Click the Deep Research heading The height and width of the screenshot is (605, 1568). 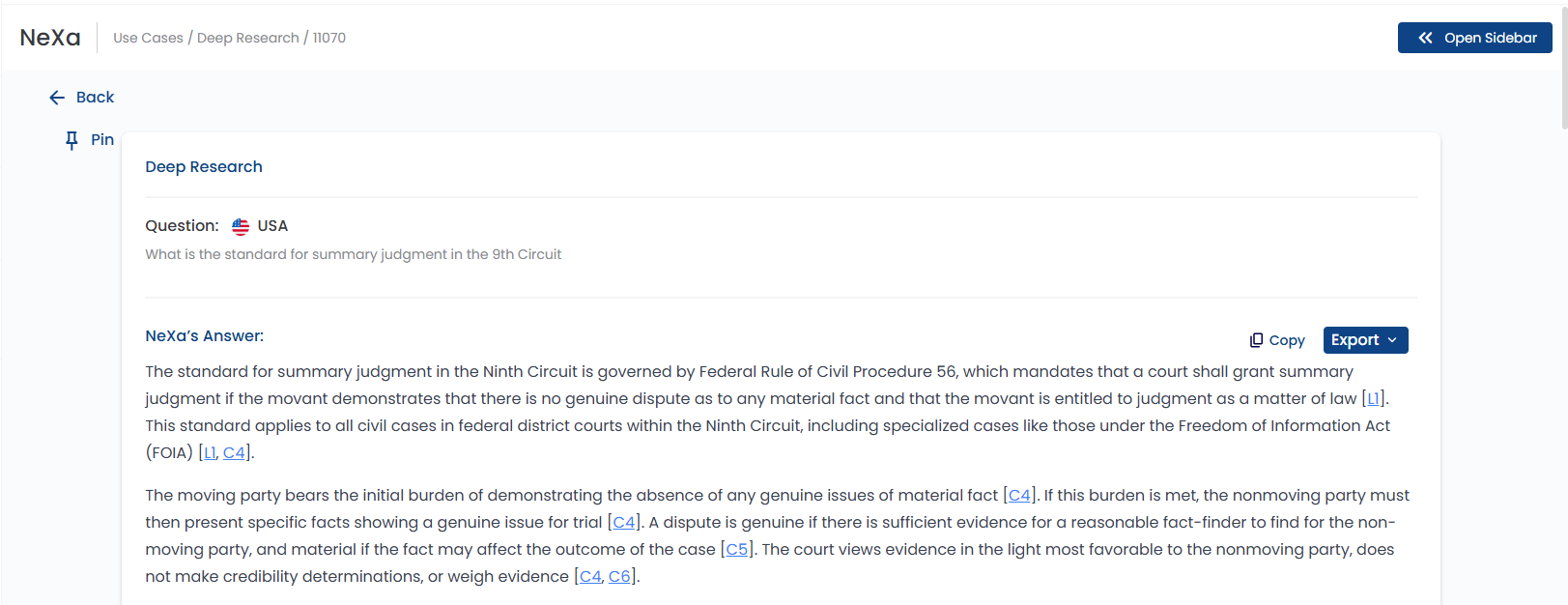204,167
